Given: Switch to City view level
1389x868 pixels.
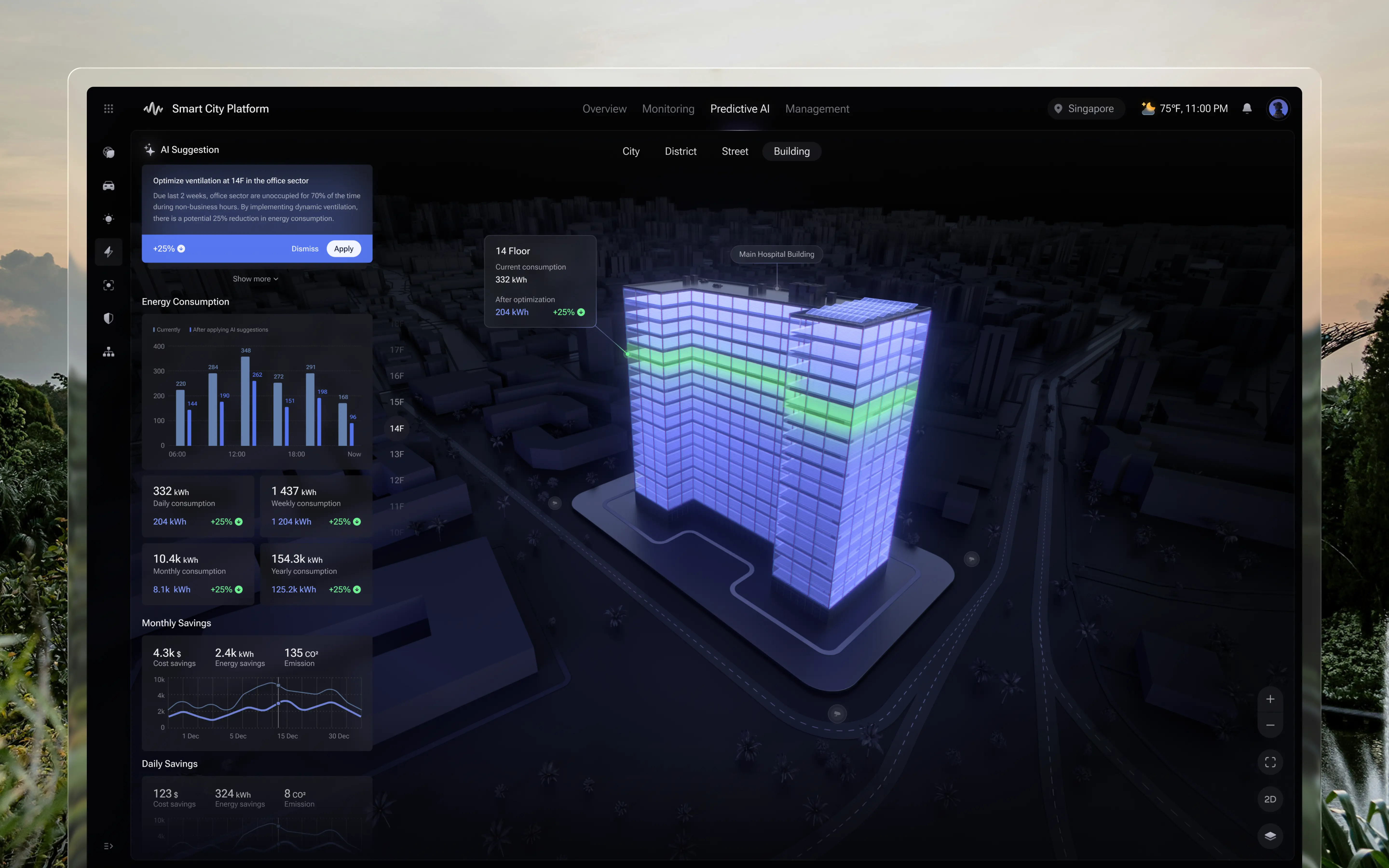Looking at the screenshot, I should pyautogui.click(x=631, y=152).
